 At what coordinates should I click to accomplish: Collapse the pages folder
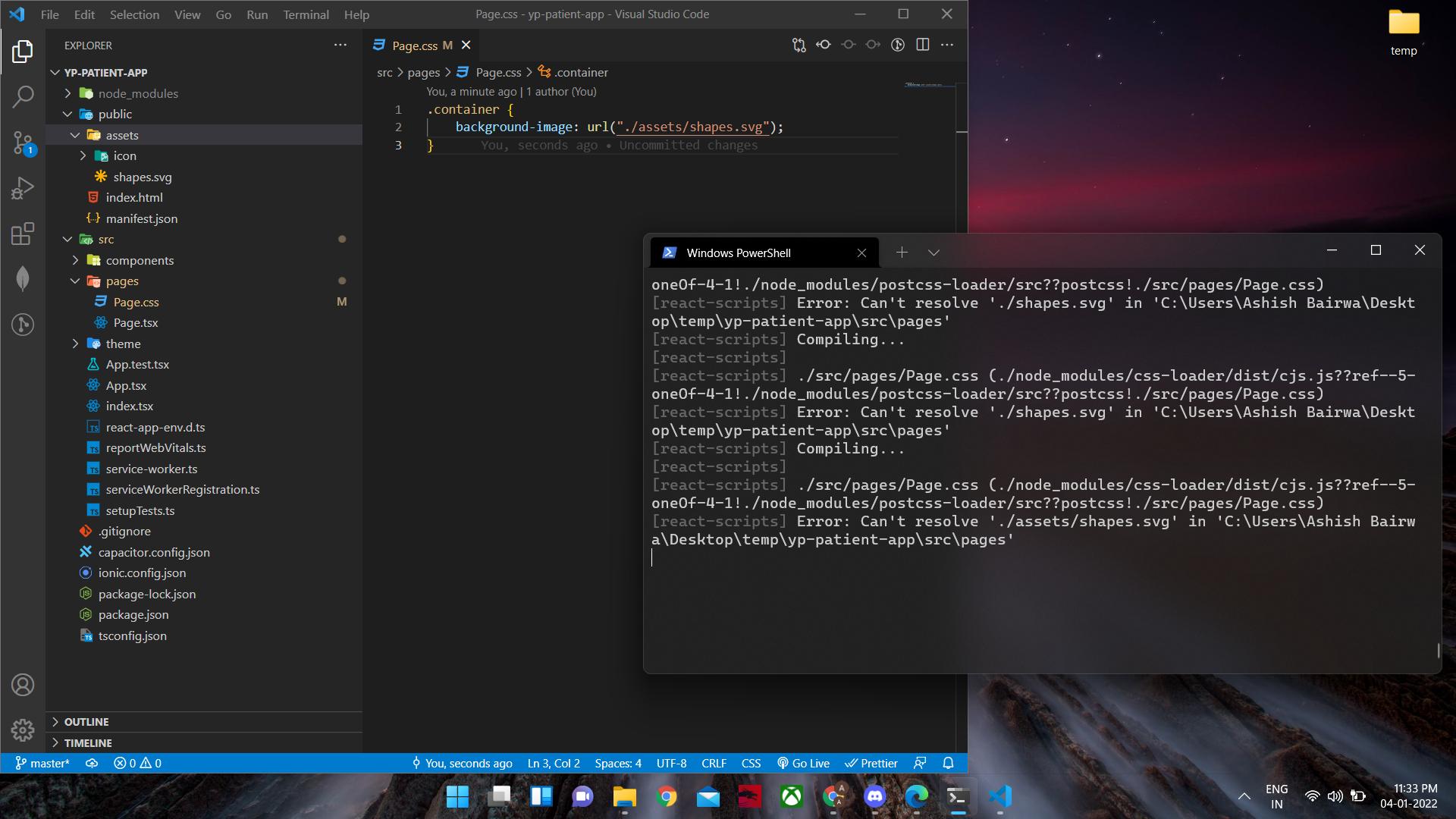tap(203, 281)
